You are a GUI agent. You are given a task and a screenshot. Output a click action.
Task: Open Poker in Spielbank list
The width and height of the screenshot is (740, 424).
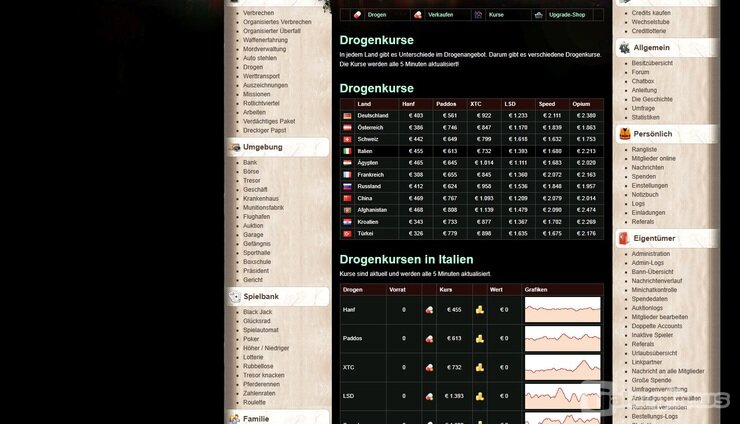point(251,339)
